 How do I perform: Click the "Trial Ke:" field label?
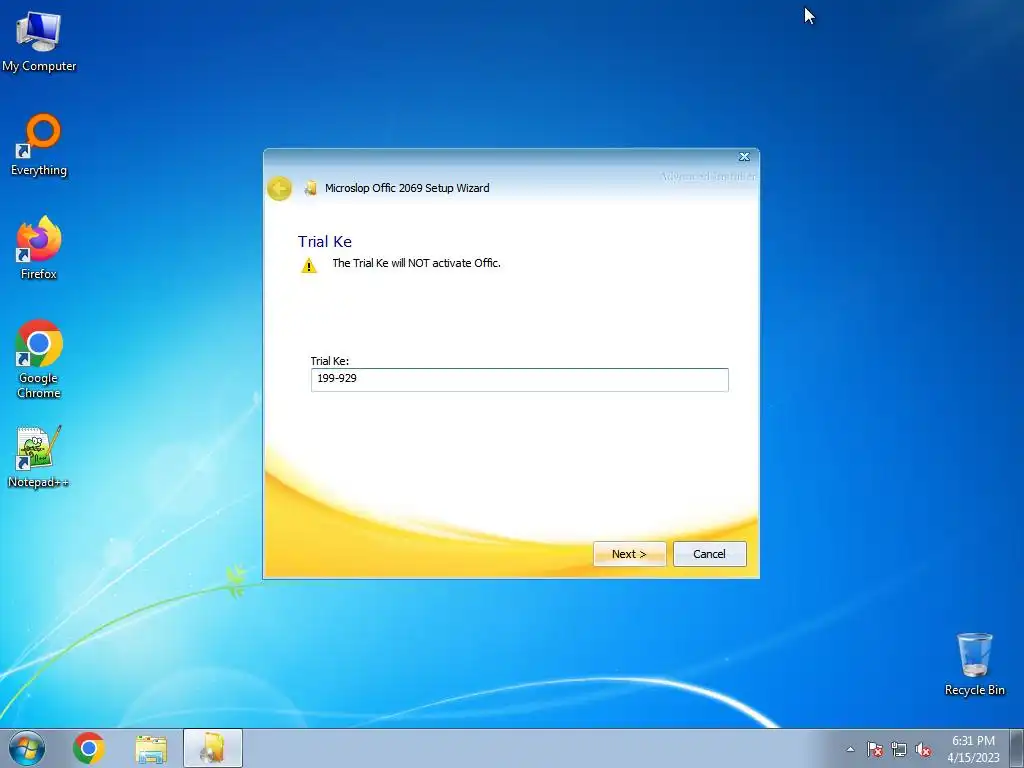pyautogui.click(x=330, y=360)
